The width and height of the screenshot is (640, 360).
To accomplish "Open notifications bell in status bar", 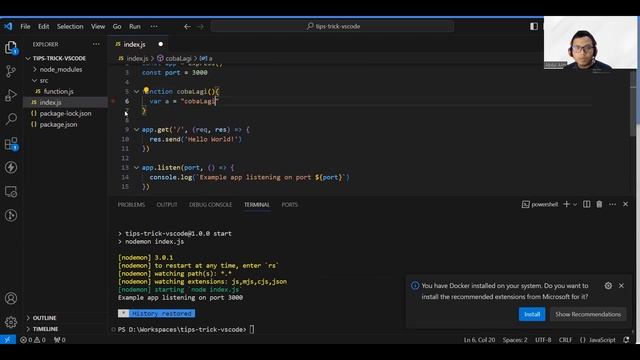I will pyautogui.click(x=626, y=340).
